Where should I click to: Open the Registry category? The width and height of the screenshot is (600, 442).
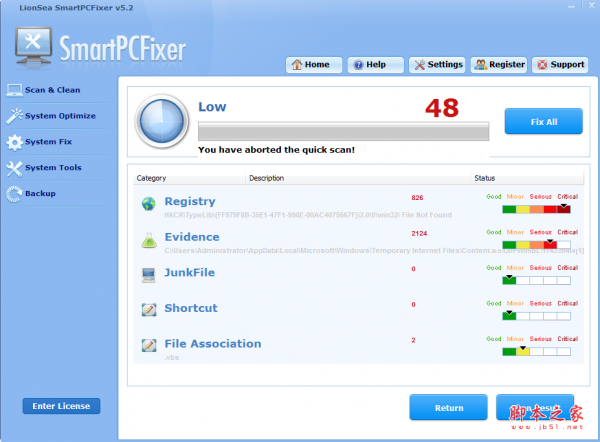[x=190, y=201]
